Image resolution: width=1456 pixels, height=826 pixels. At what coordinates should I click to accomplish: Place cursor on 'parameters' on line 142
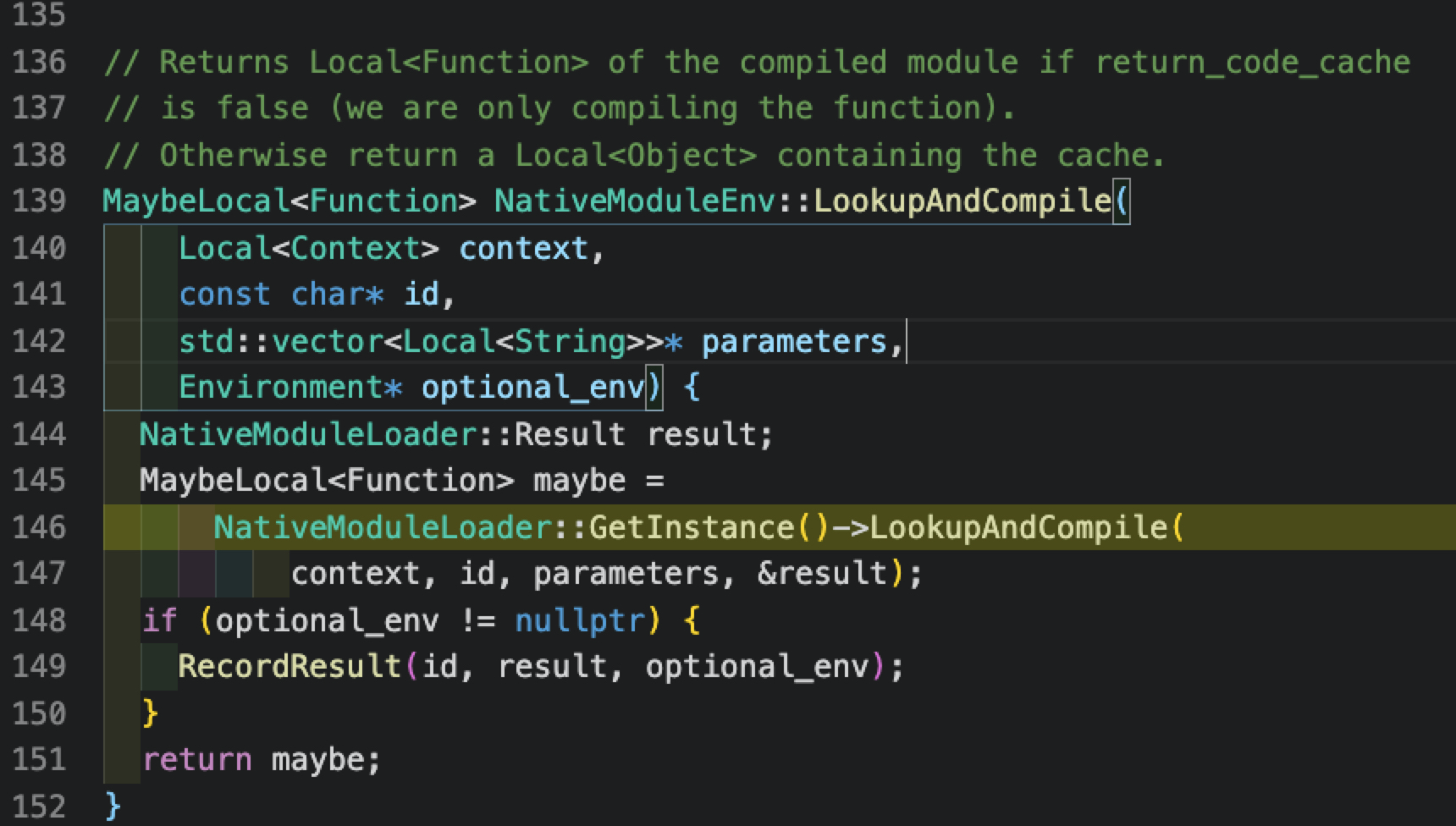coord(794,341)
